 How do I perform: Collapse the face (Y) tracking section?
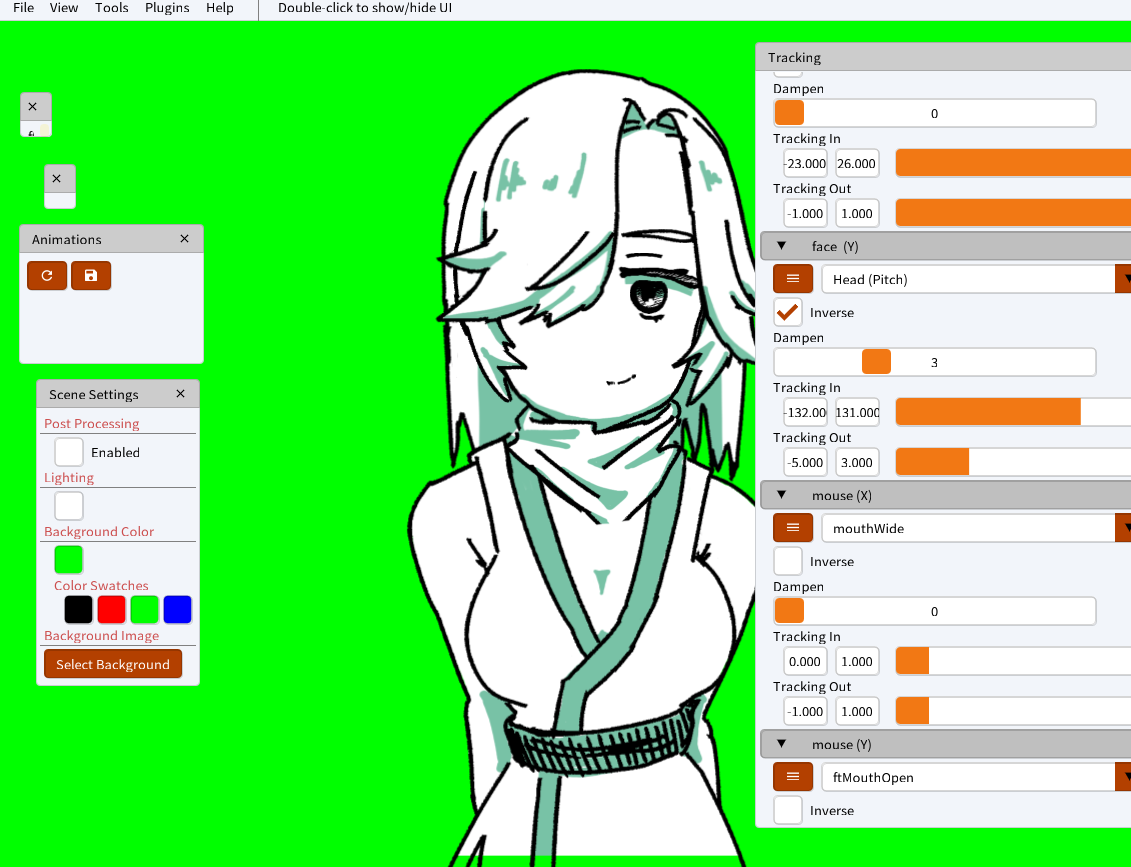click(781, 245)
